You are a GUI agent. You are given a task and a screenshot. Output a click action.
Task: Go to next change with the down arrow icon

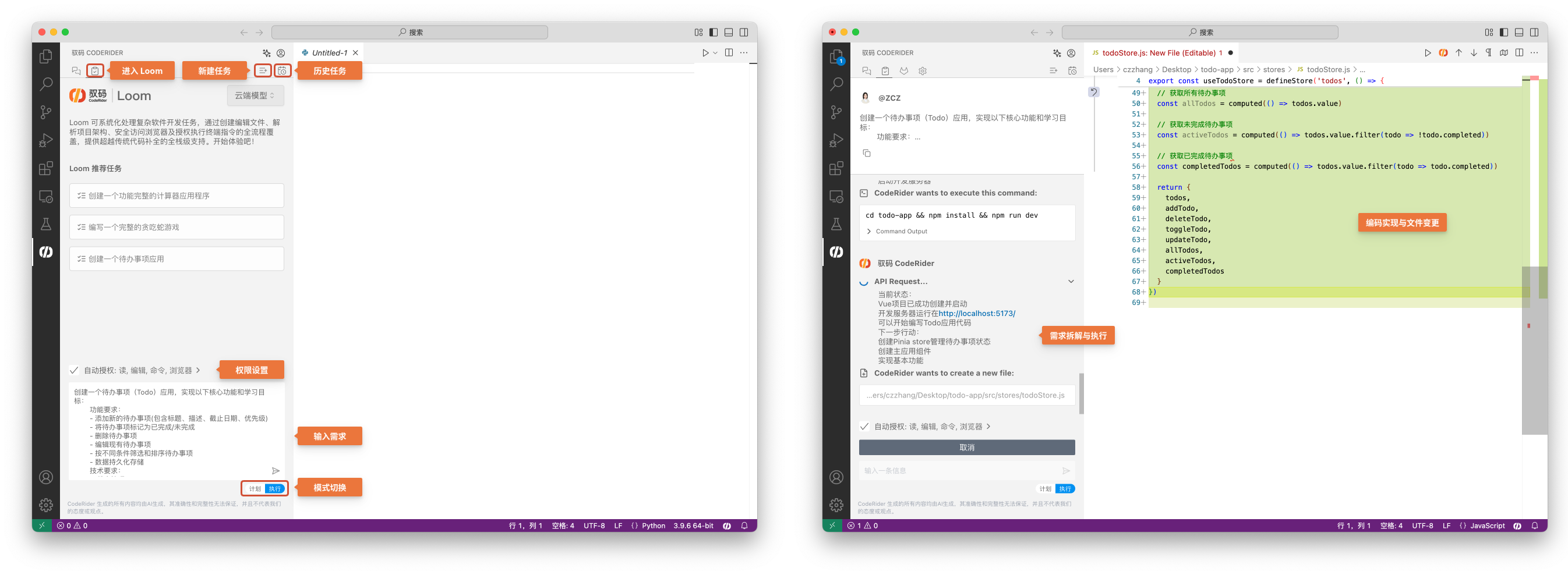coord(1474,53)
